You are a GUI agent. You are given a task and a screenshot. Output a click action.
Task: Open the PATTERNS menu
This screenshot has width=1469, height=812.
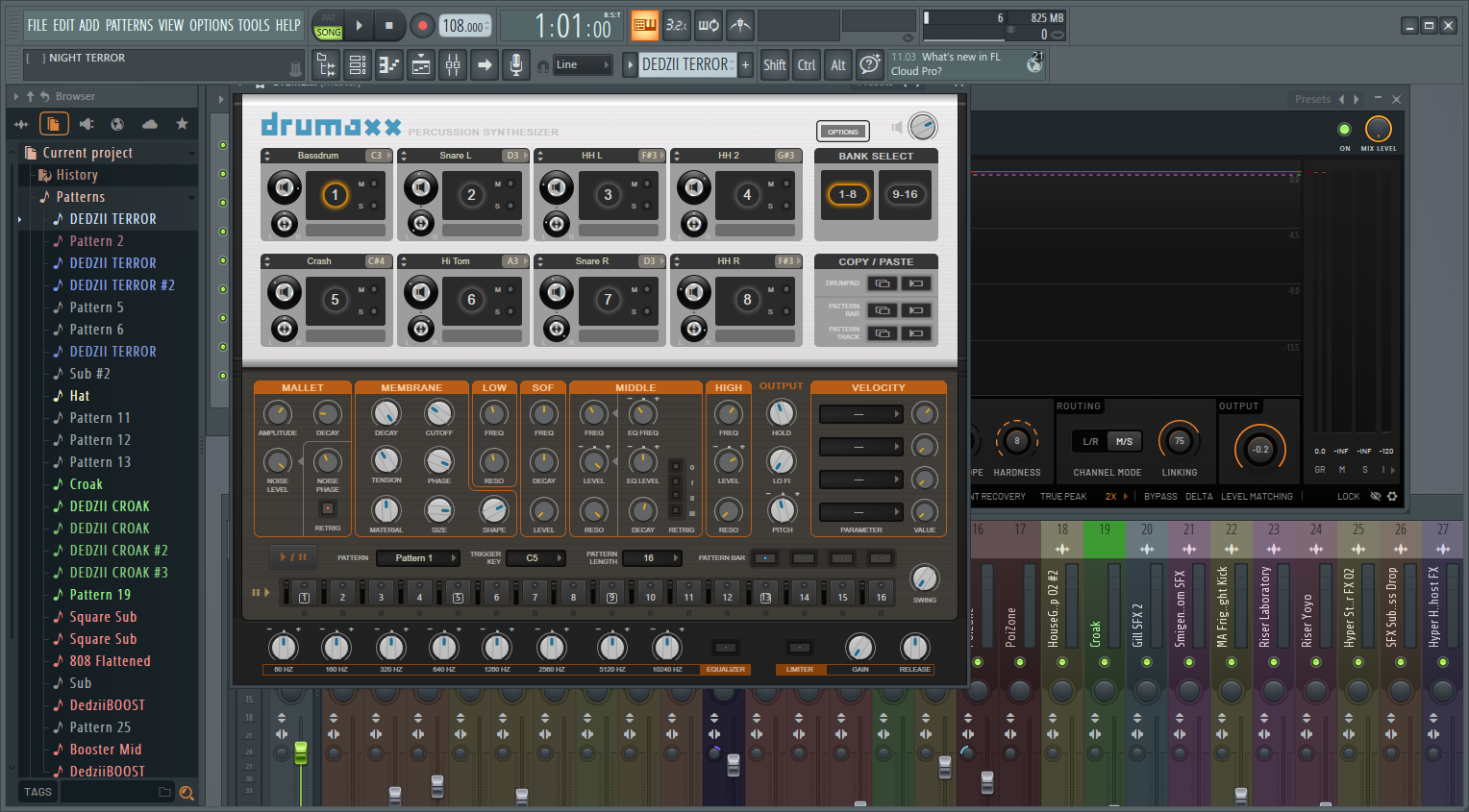[130, 25]
